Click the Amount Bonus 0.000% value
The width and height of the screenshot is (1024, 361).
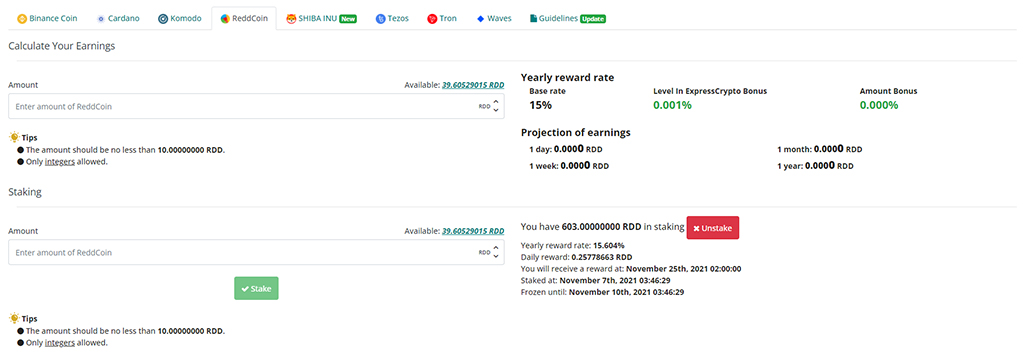pos(878,104)
